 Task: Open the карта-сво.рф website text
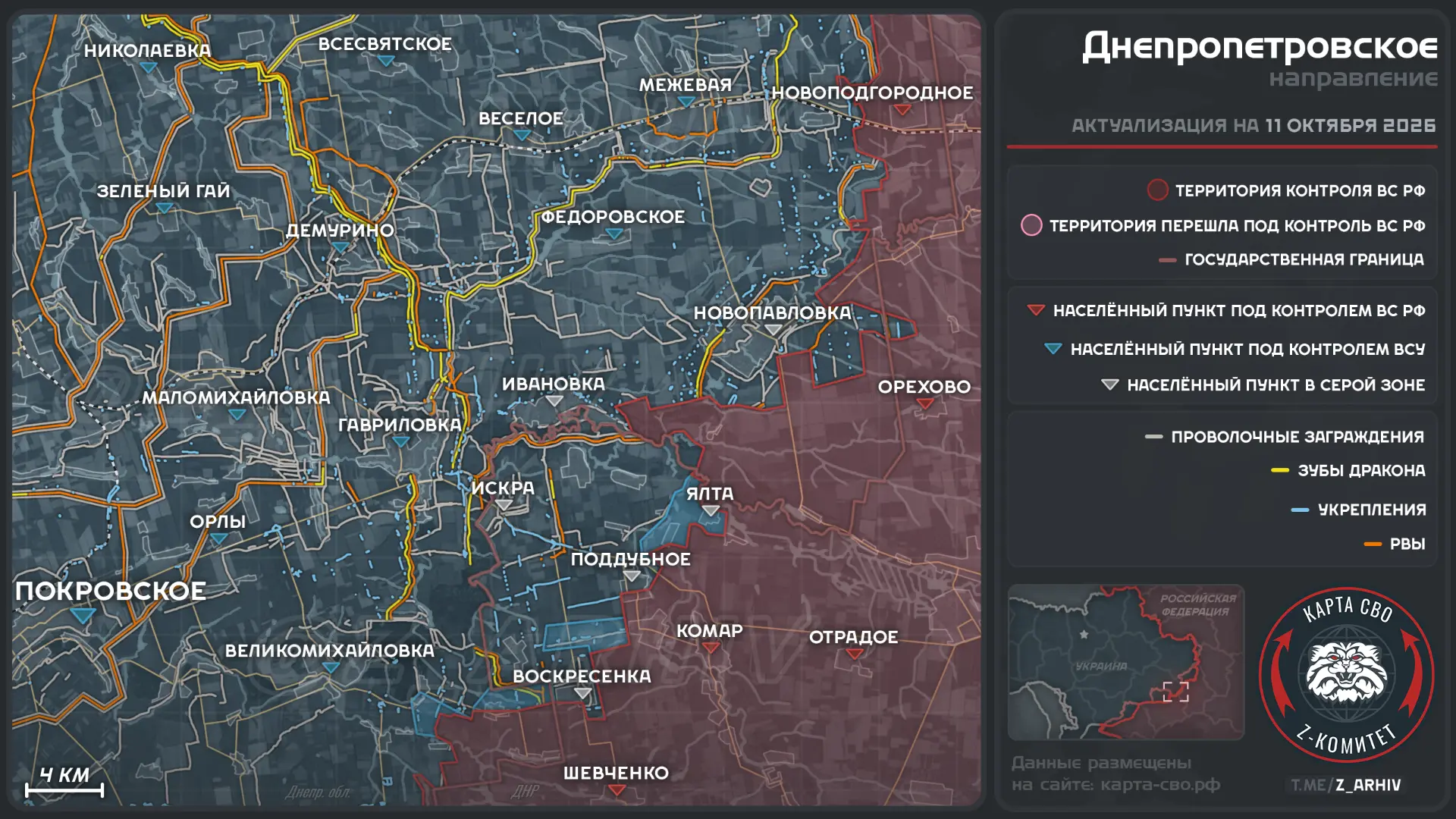(1160, 785)
